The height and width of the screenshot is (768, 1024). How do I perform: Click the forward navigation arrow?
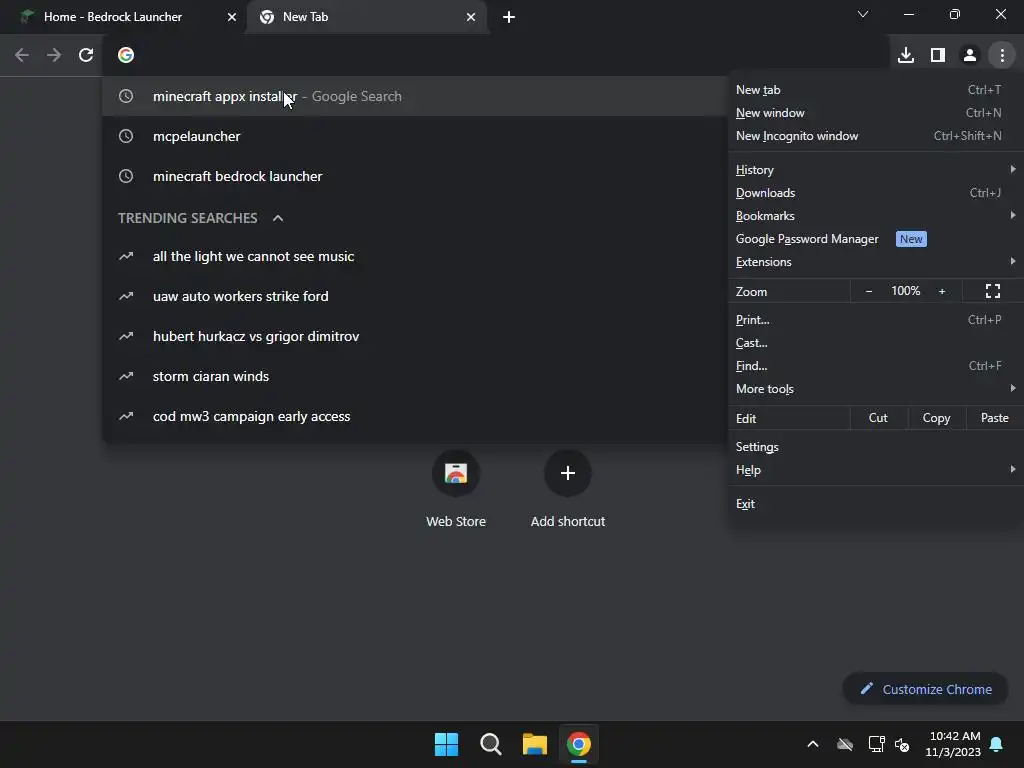point(54,55)
